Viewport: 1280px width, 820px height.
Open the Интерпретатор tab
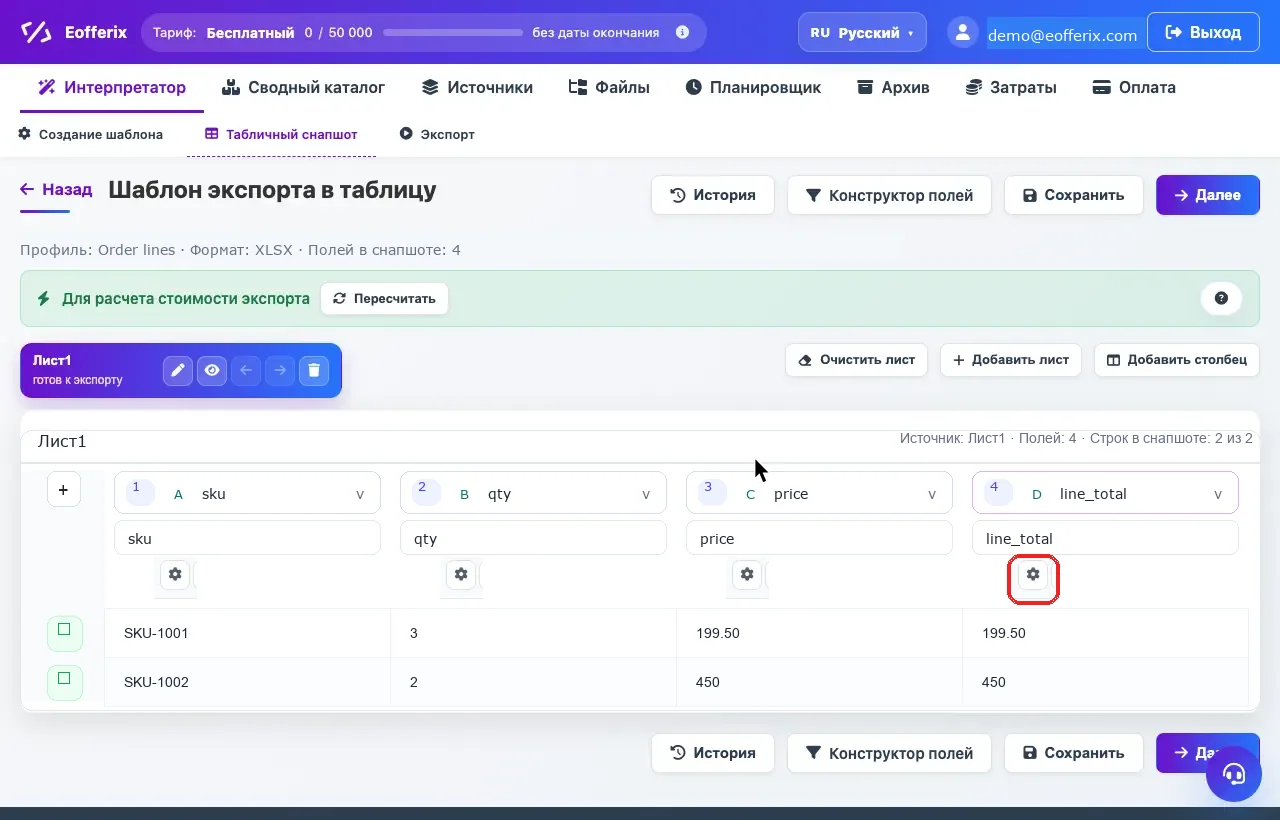112,87
